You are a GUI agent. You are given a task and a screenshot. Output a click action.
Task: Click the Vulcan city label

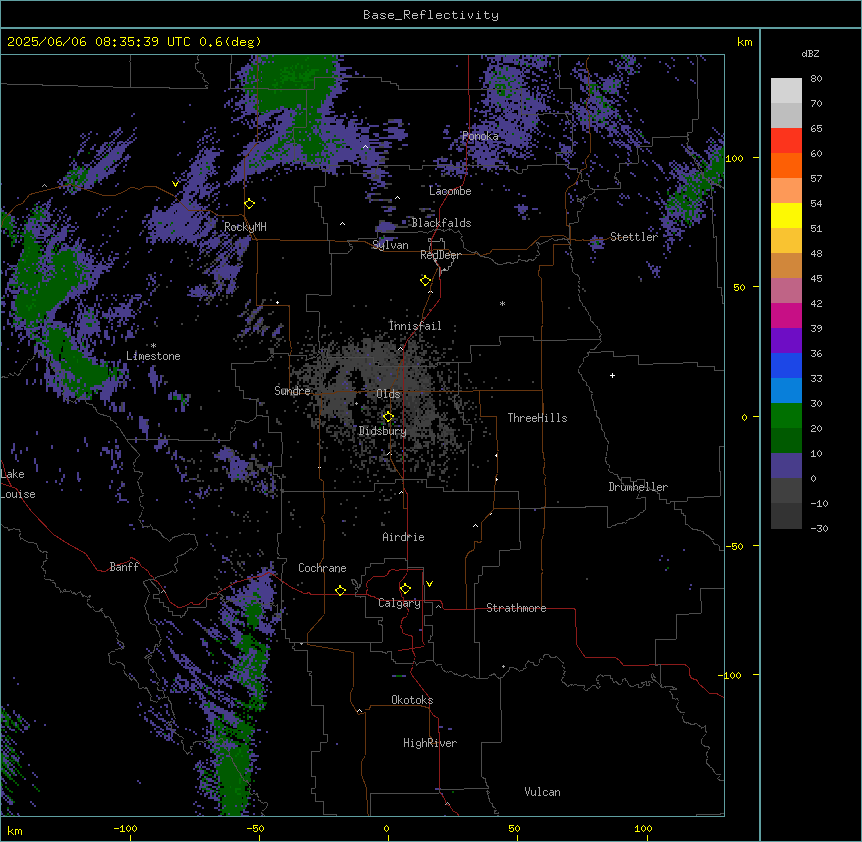click(543, 792)
